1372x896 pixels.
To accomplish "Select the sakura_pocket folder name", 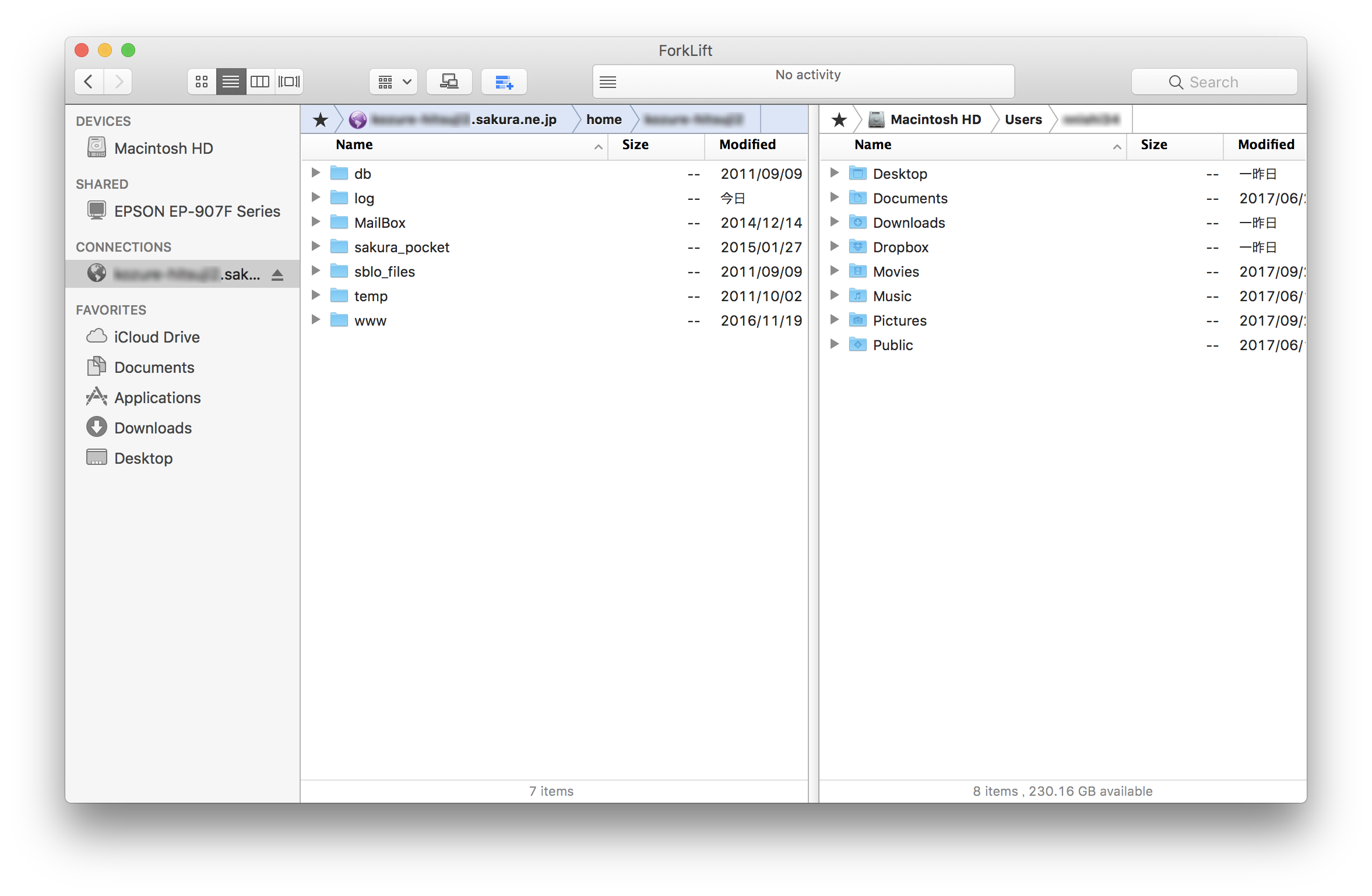I will click(x=402, y=247).
